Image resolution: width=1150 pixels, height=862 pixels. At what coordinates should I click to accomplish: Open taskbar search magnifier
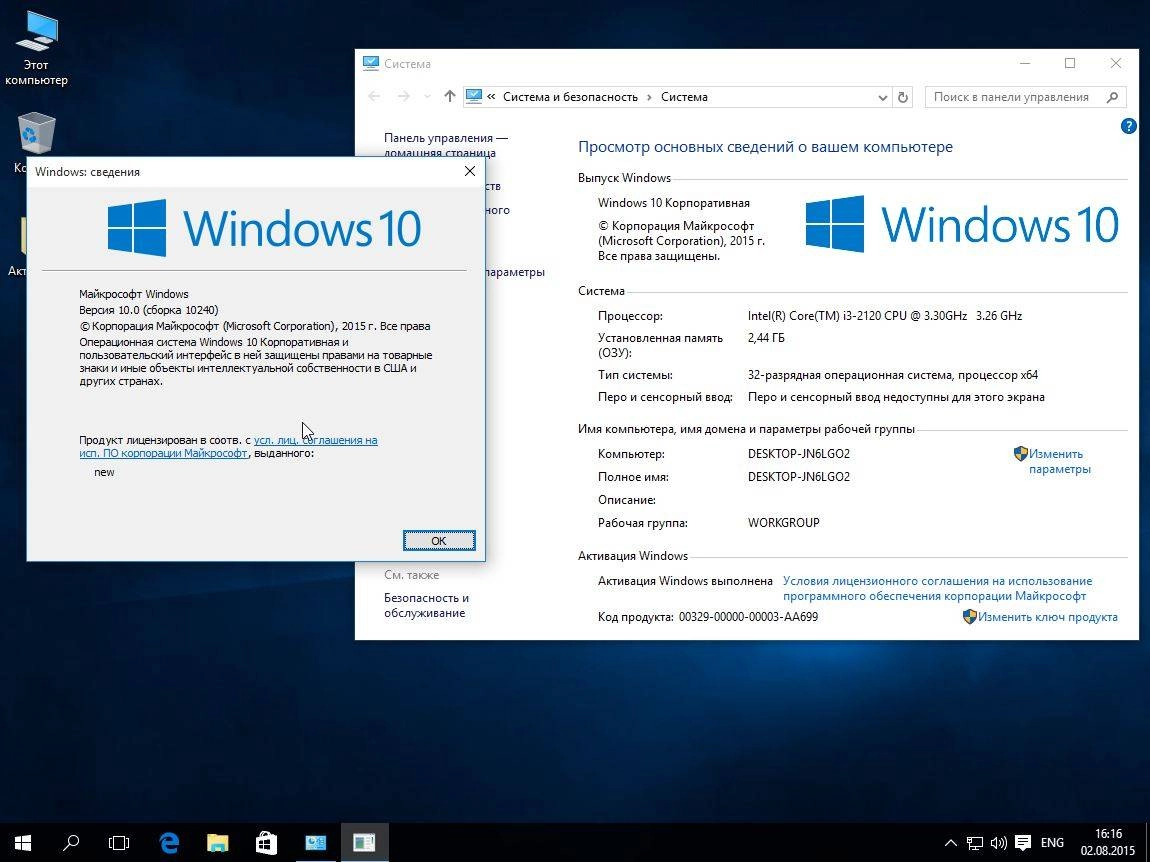[71, 843]
